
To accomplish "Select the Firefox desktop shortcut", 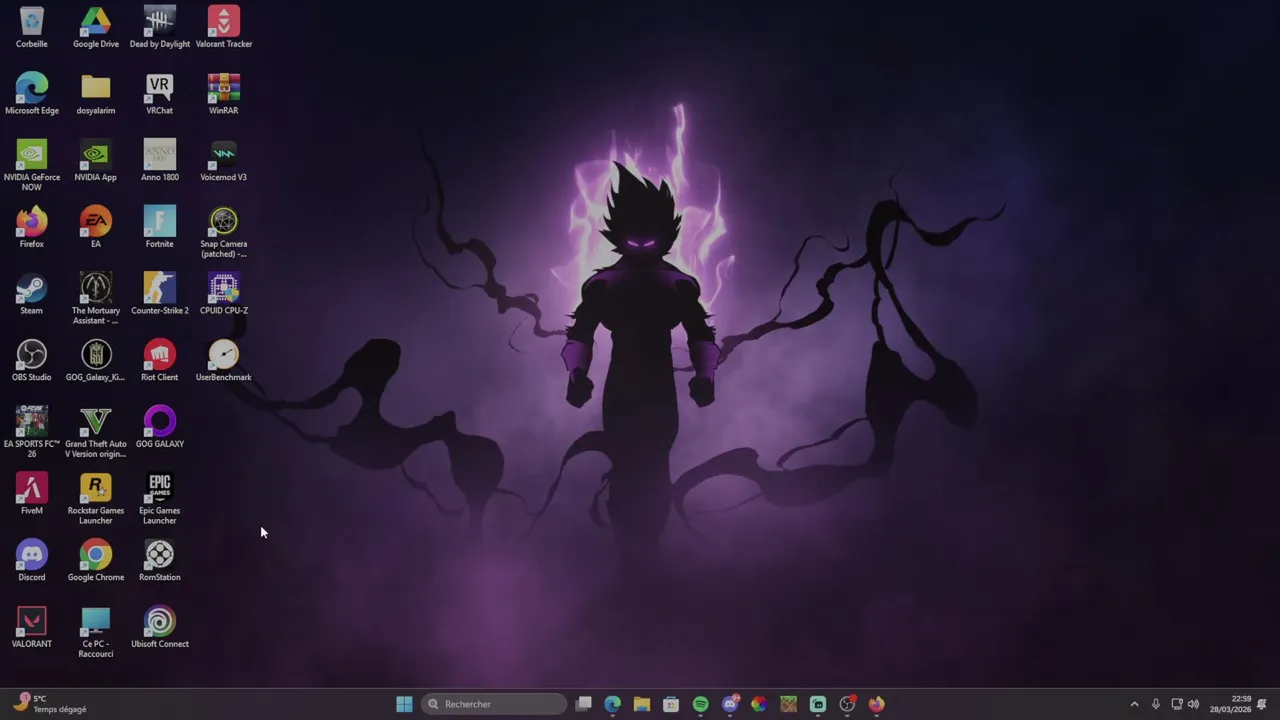I will coord(32,227).
